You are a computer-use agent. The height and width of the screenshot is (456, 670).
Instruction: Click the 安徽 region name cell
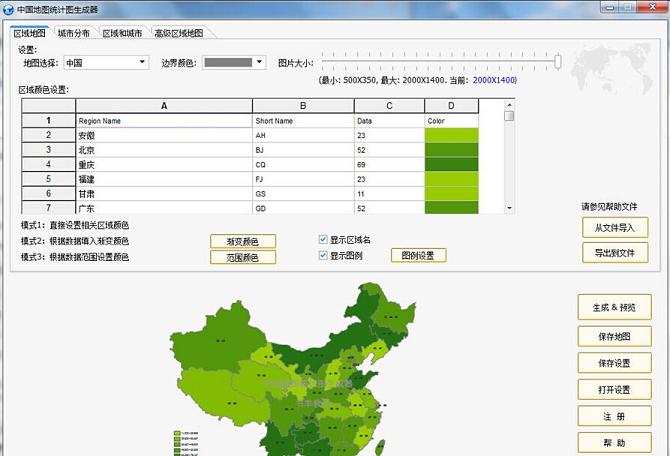coord(164,135)
